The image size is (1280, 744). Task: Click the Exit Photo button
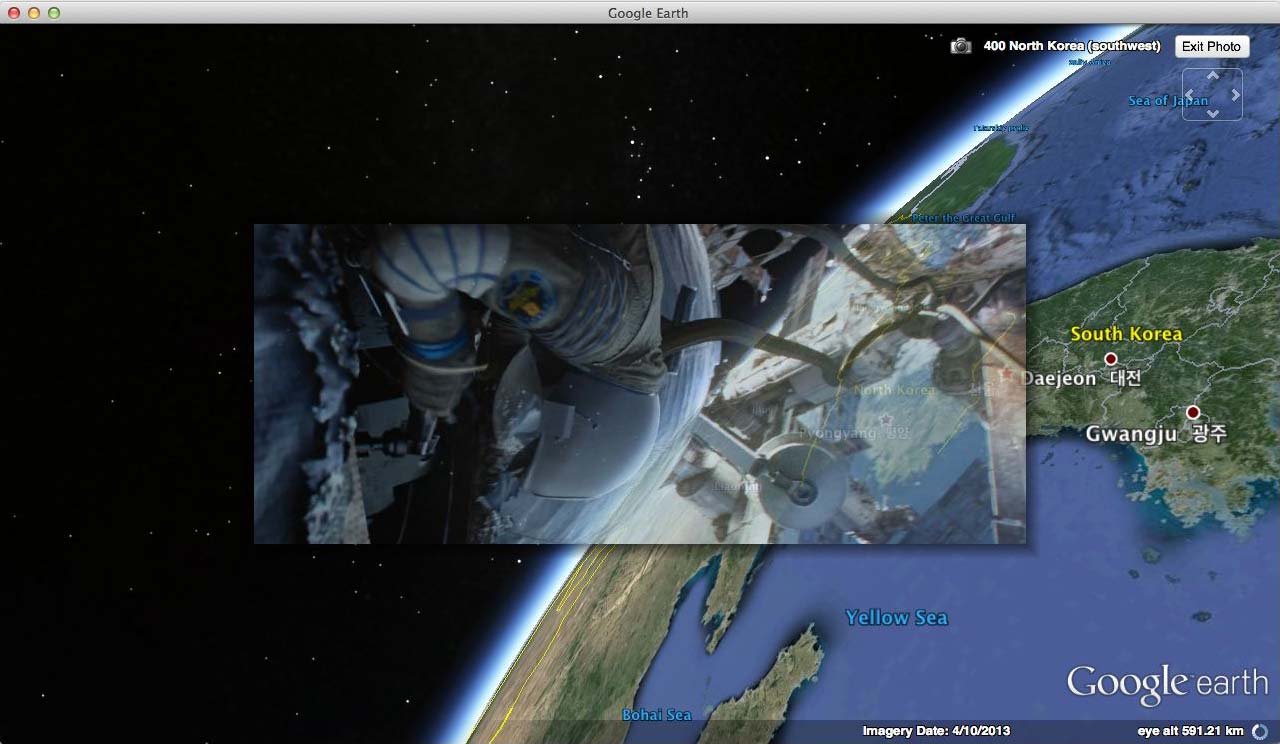[1211, 46]
